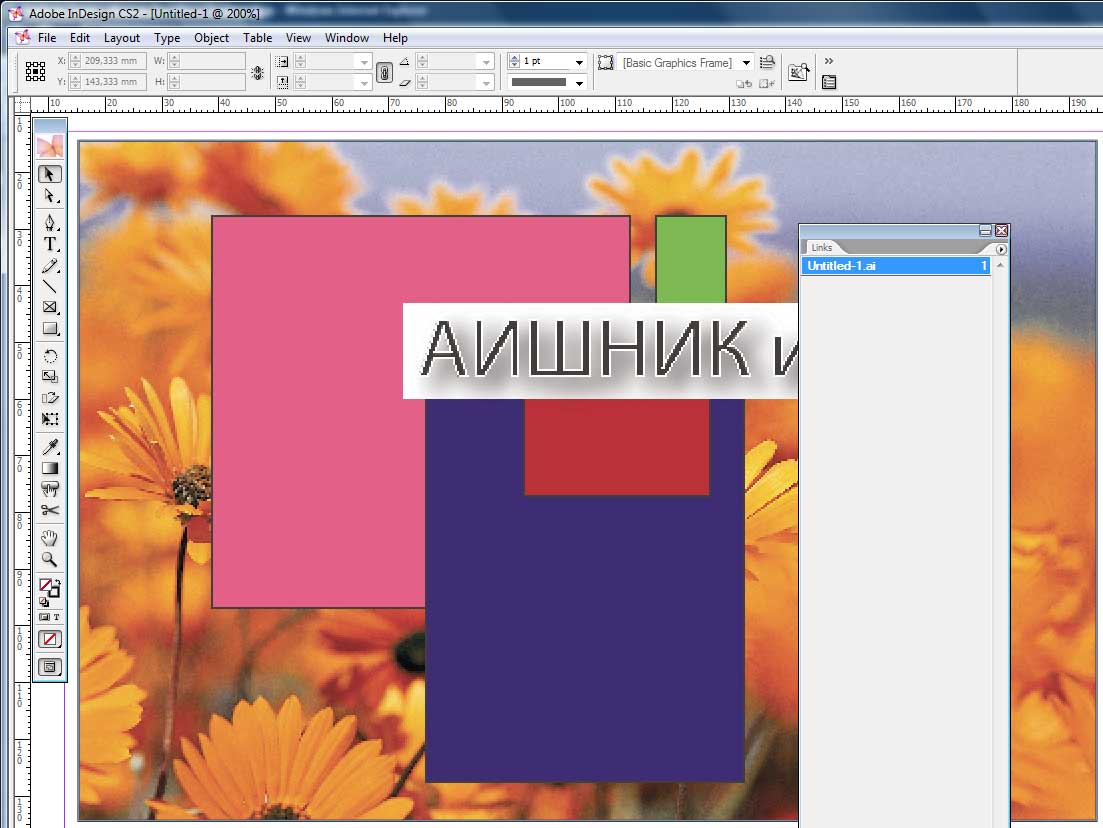Open the Object menu
Screen dimensions: 1103x828
[x=211, y=38]
